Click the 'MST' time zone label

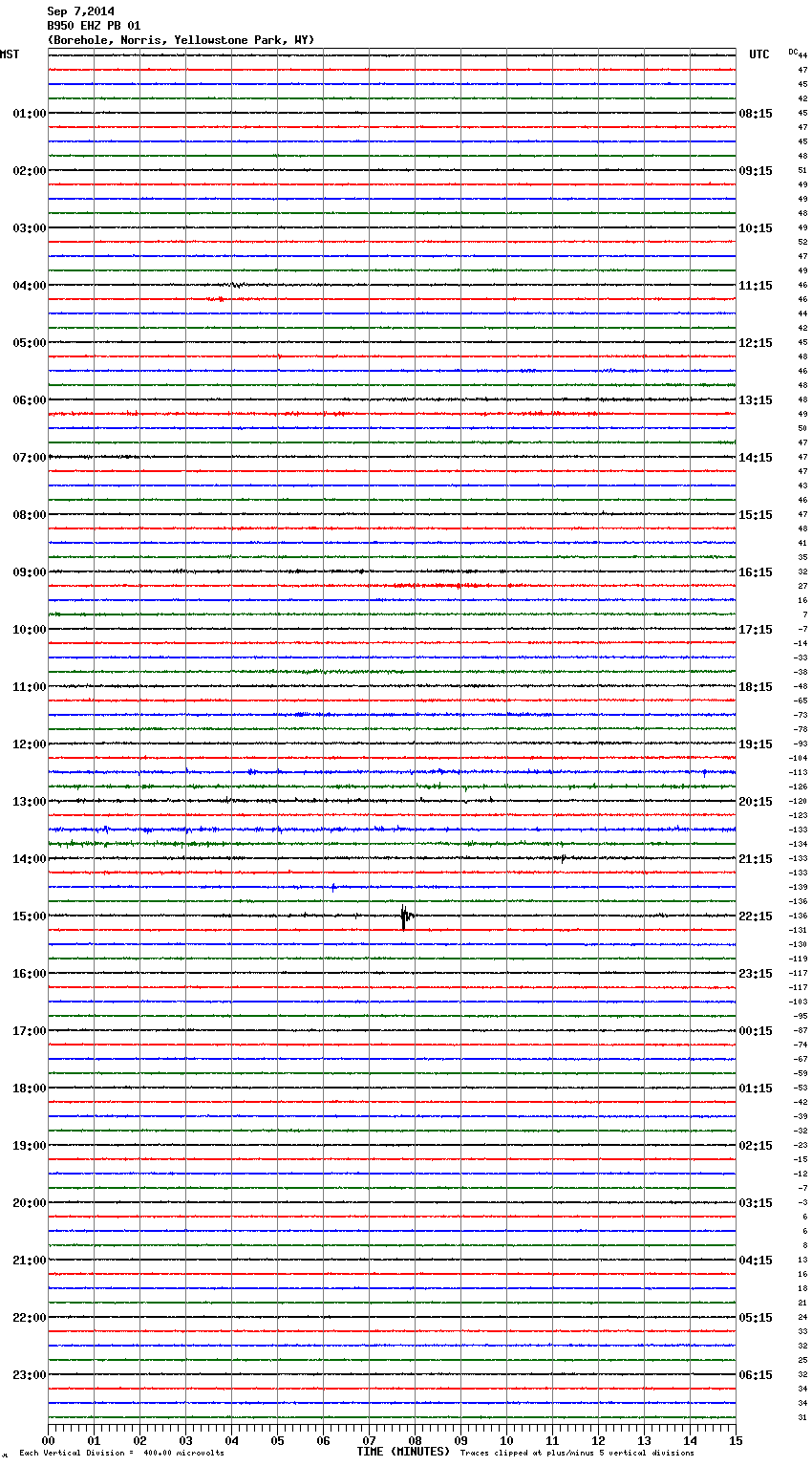pyautogui.click(x=10, y=54)
